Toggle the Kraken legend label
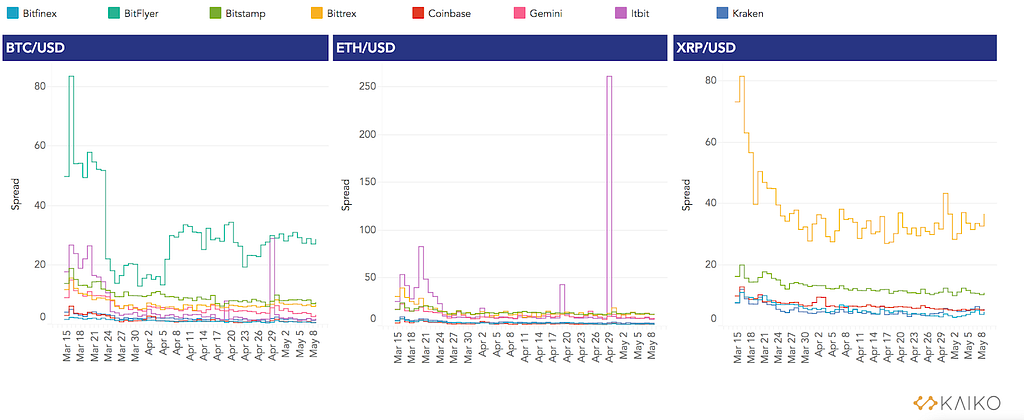Image resolution: width=1024 pixels, height=420 pixels. (748, 12)
